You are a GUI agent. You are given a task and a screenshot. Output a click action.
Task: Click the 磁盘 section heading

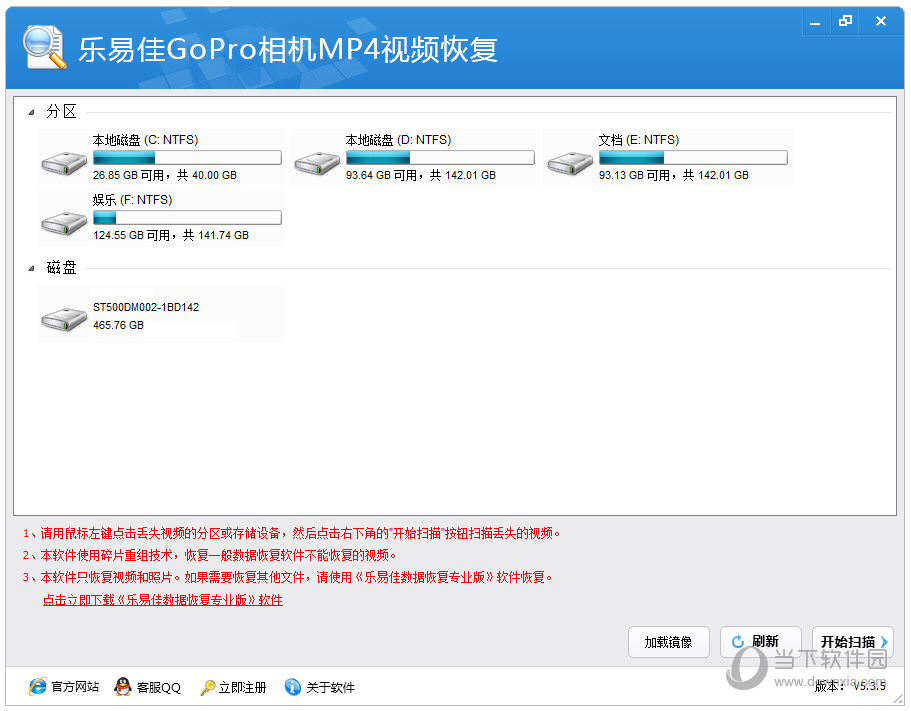click(x=62, y=268)
